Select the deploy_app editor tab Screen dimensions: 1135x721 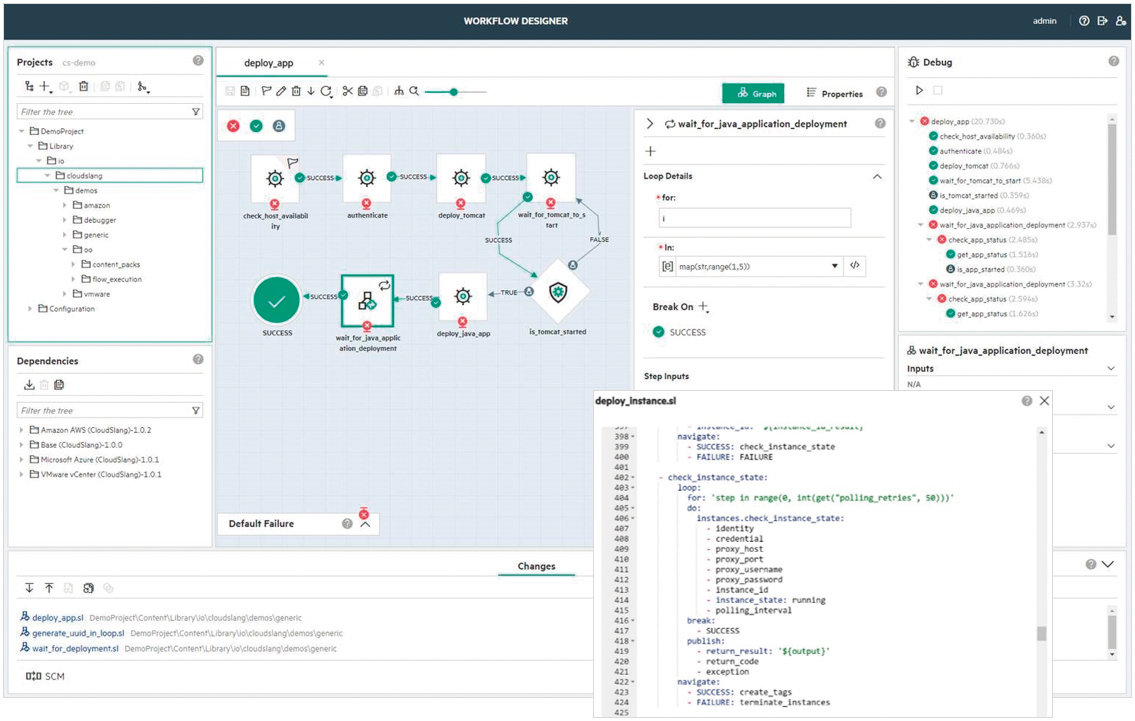[x=268, y=63]
